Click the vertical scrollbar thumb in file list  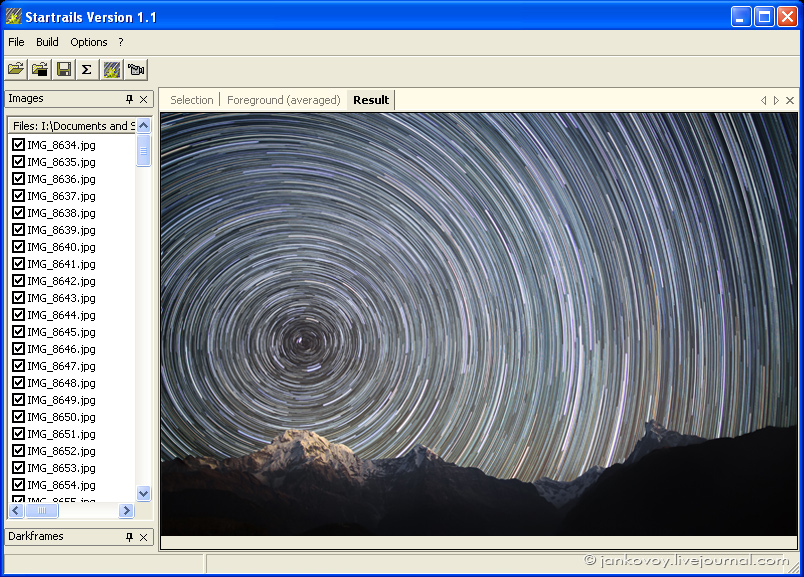point(144,151)
